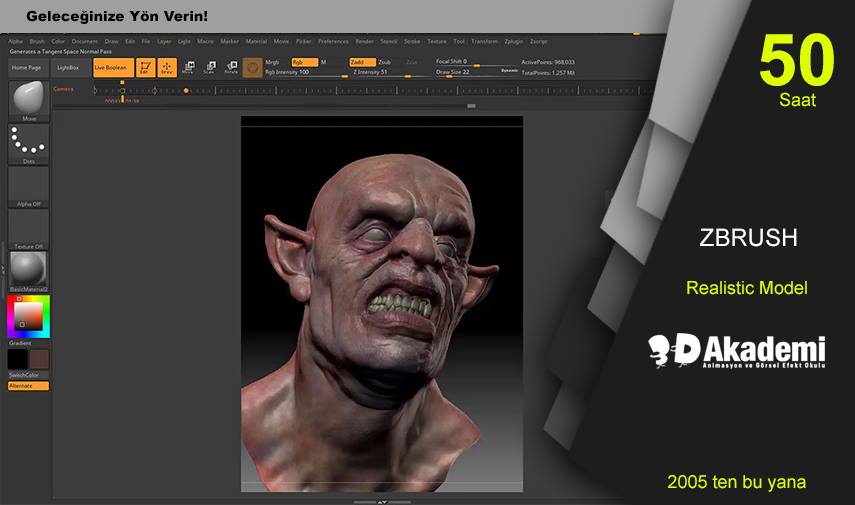Open the BasicMaterial2 material sphere
This screenshot has height=505, width=855.
point(28,268)
